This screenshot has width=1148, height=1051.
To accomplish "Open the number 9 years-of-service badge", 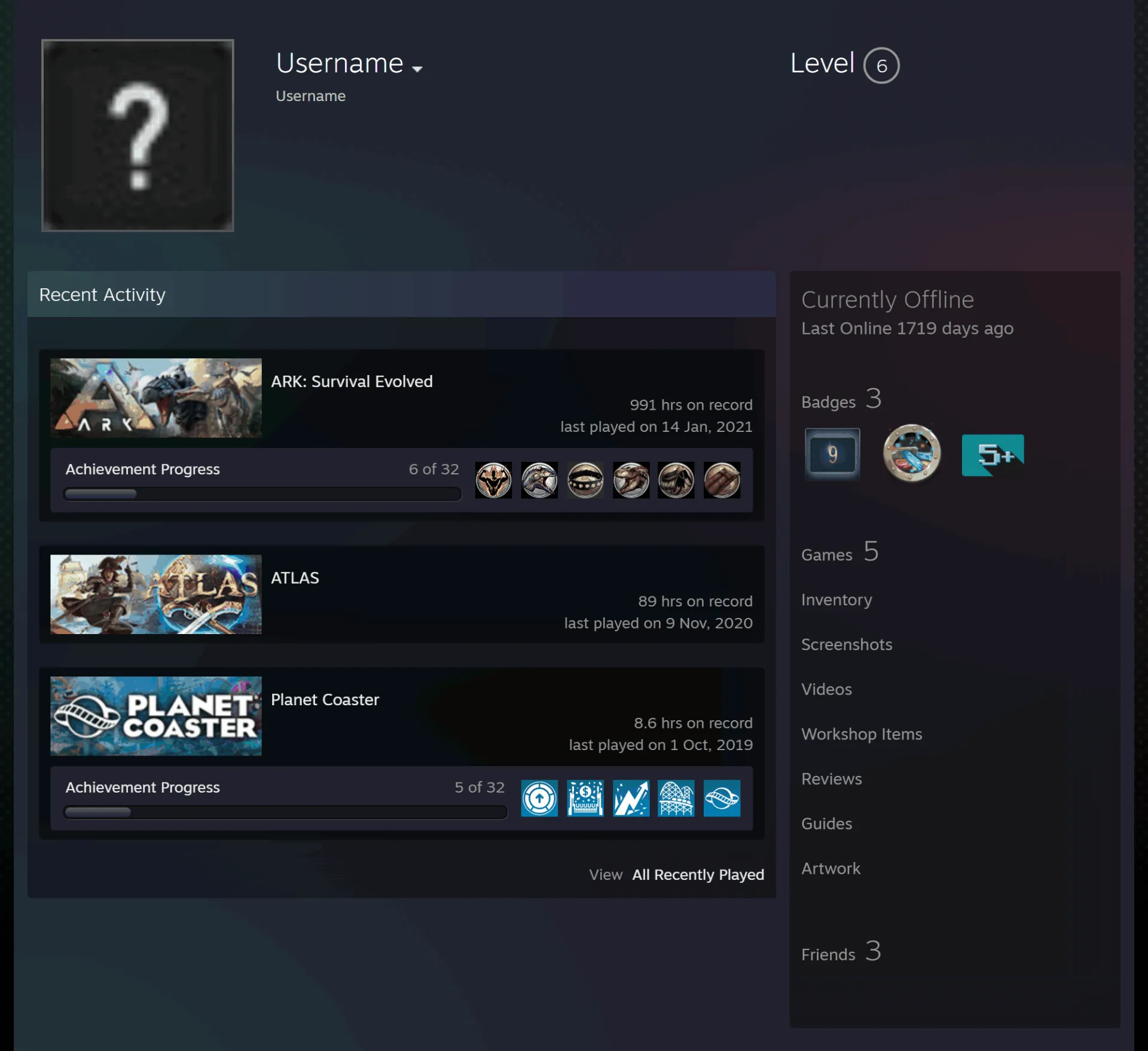I will pos(832,454).
